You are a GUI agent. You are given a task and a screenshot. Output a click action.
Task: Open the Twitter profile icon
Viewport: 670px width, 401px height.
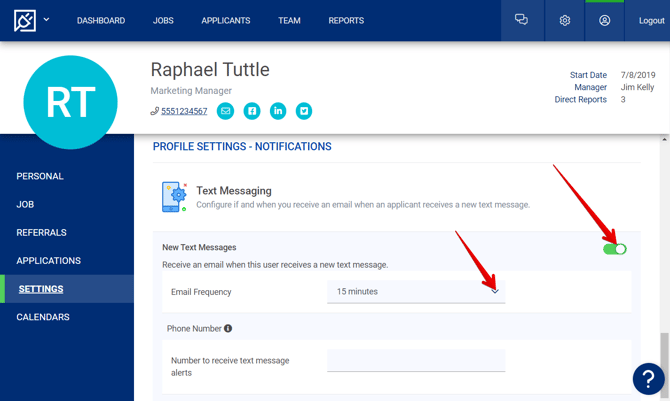[x=304, y=111]
